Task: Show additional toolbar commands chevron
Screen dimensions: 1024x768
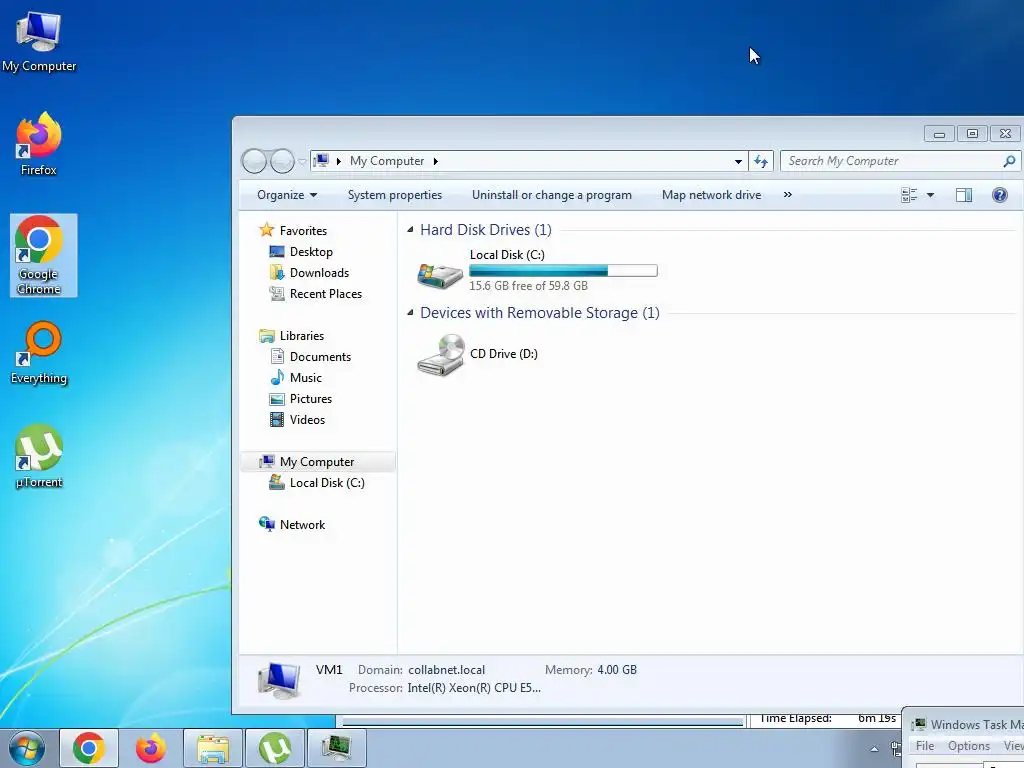Action: point(788,195)
